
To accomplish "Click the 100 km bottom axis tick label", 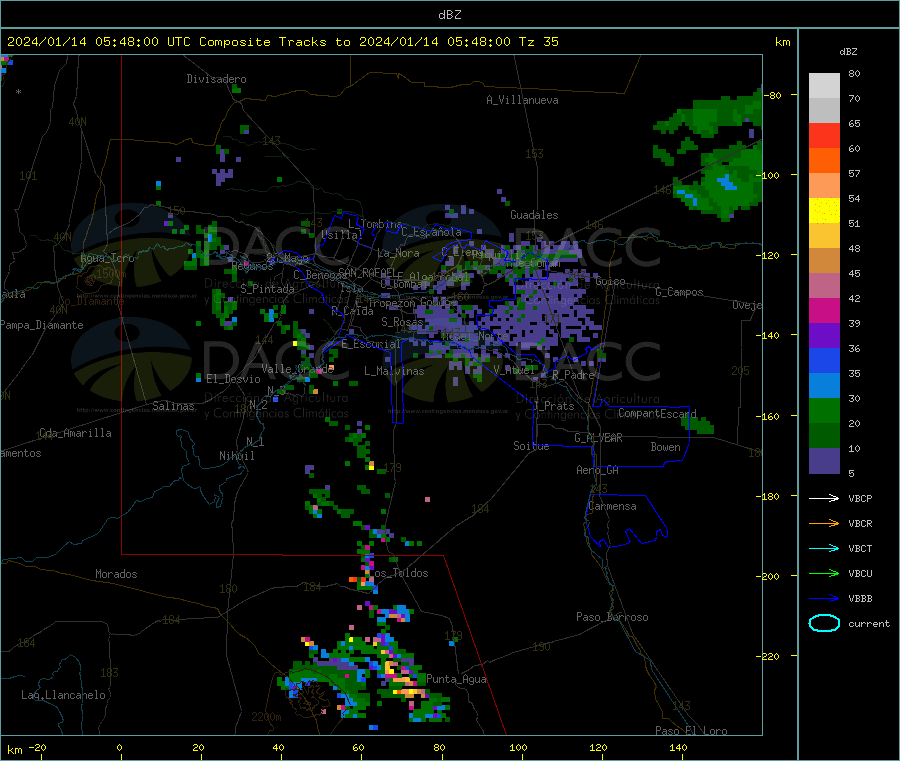I will pyautogui.click(x=518, y=747).
